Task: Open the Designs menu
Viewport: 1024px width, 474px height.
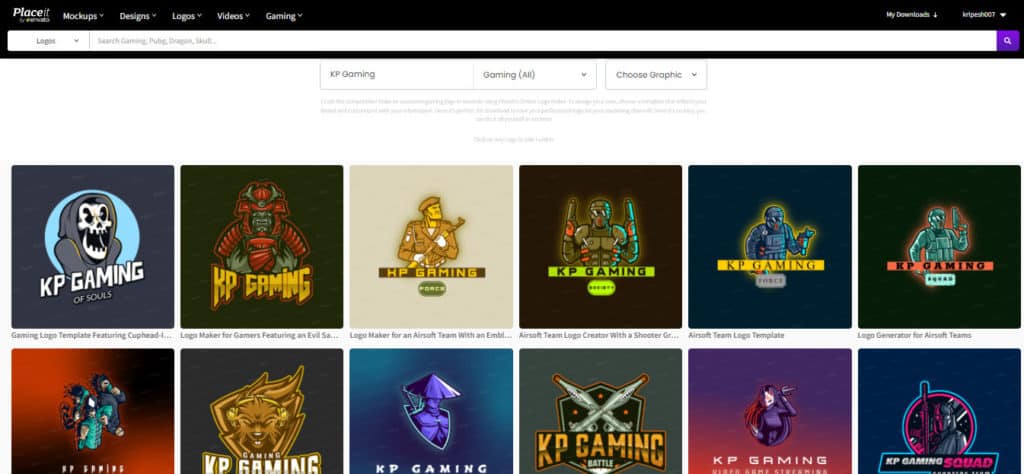Action: click(138, 16)
